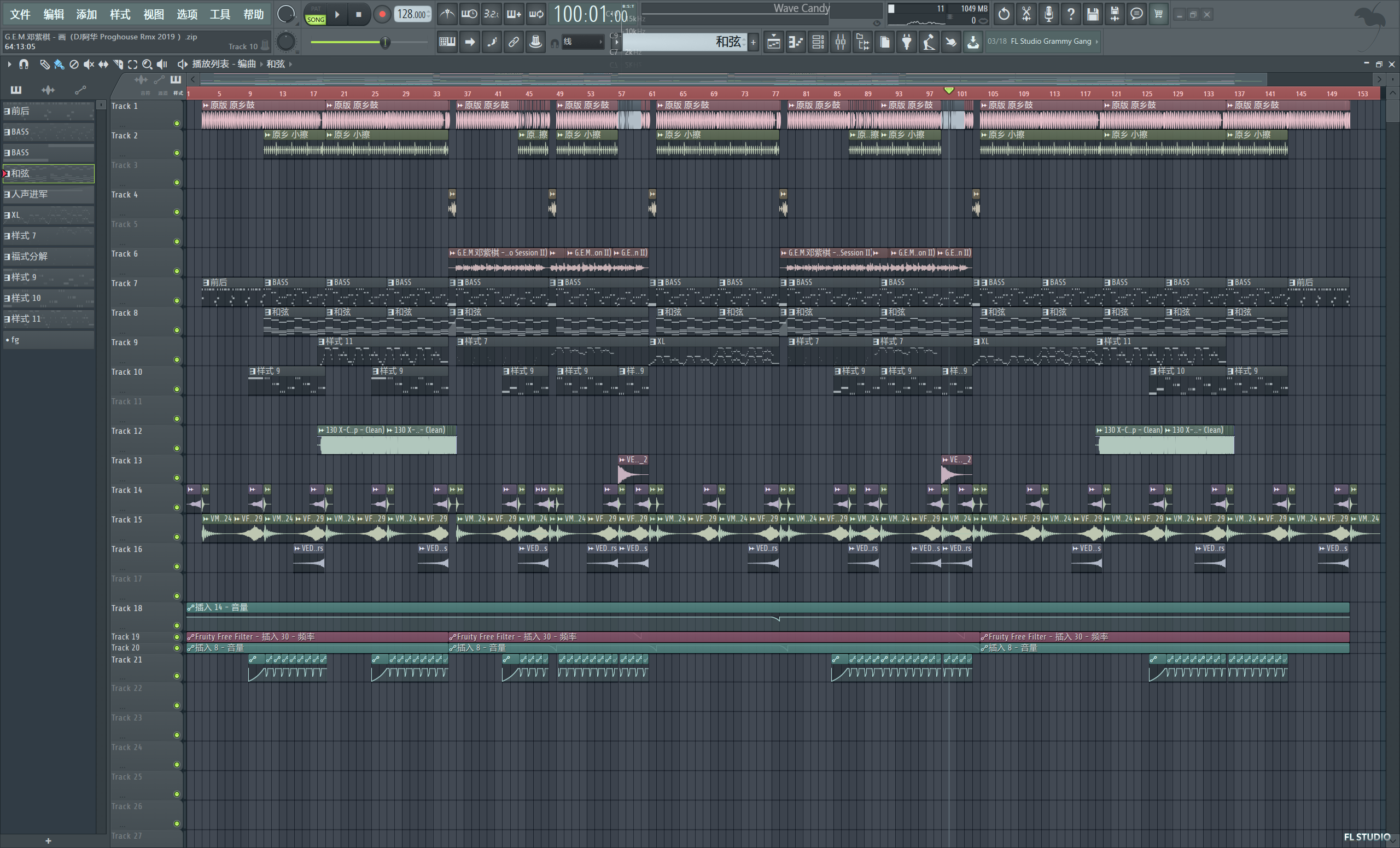This screenshot has height=848, width=1400.
Task: Click plus button below pattern list
Action: point(48,840)
